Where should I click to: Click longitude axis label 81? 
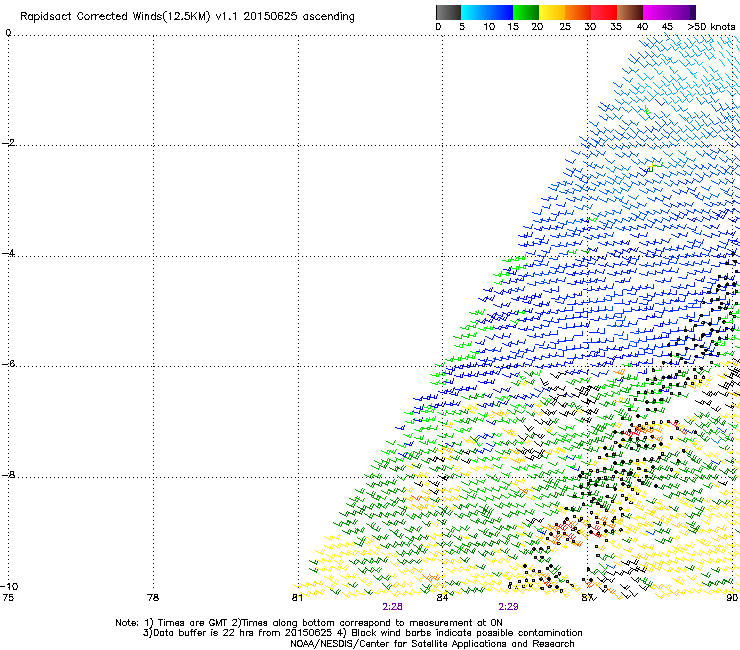[297, 598]
